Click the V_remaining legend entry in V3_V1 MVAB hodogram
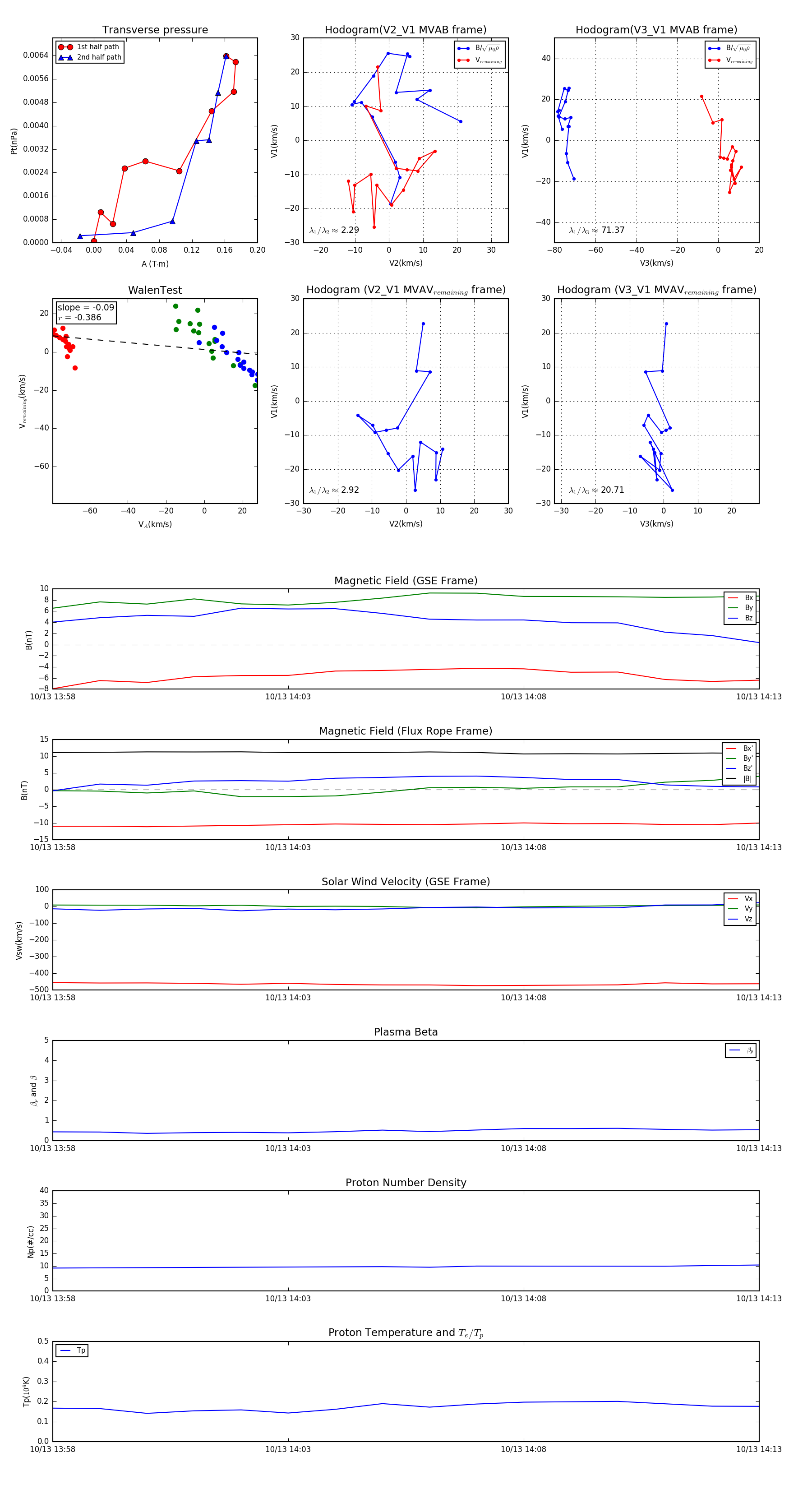812x1489 pixels. [730, 60]
